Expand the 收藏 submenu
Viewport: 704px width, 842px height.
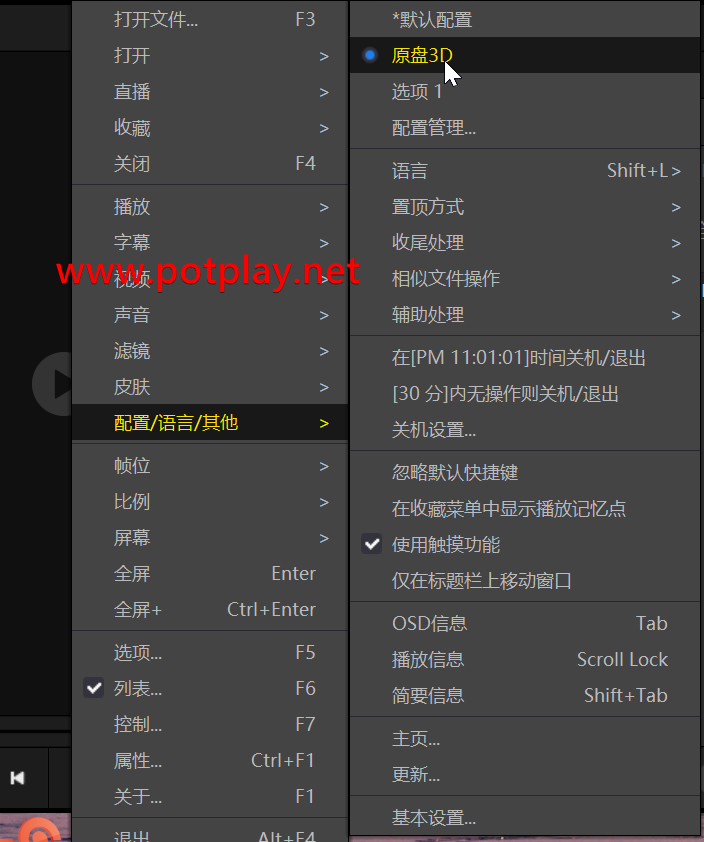point(210,128)
